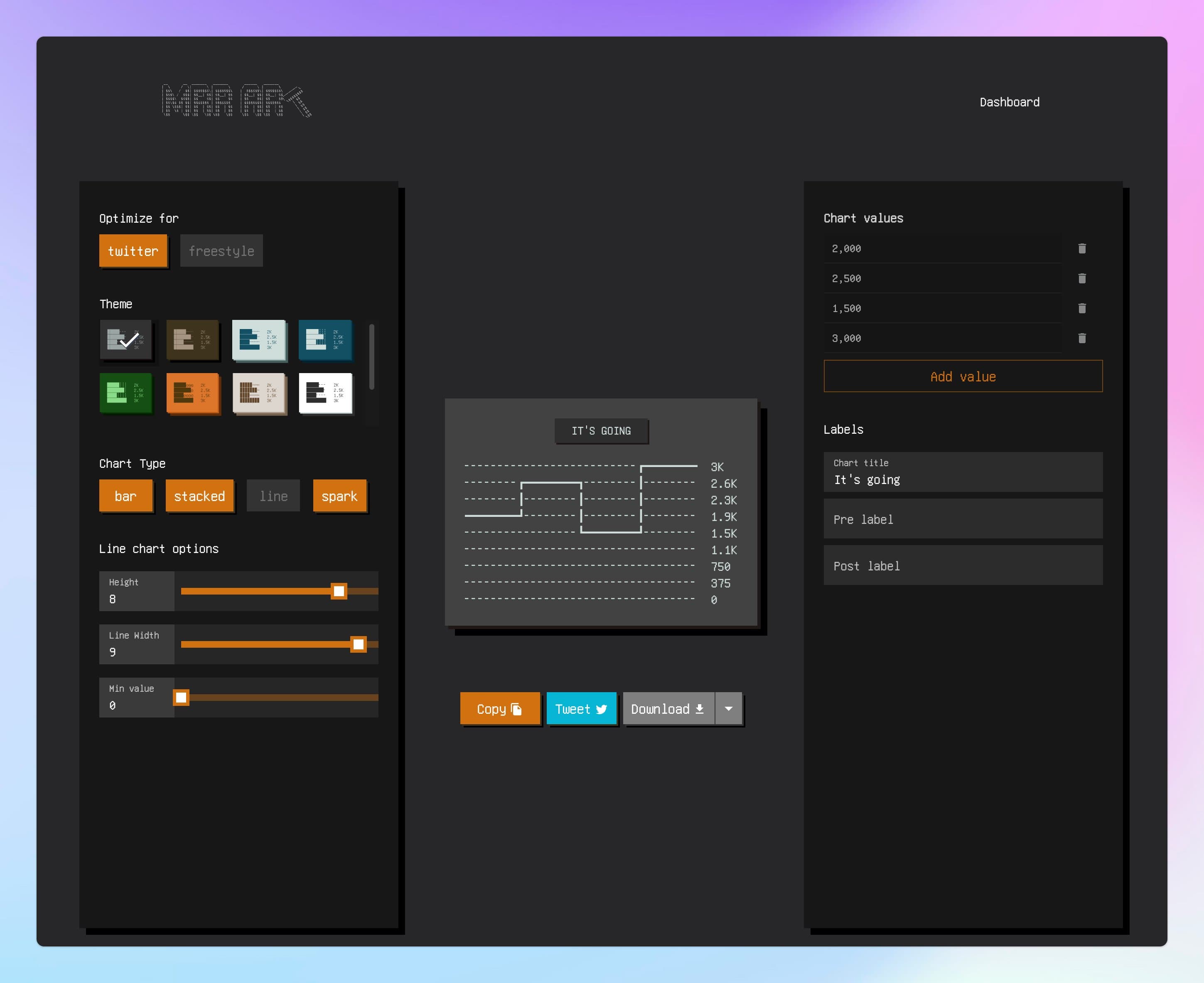1204x983 pixels.
Task: Tweet the chart
Action: [x=581, y=709]
